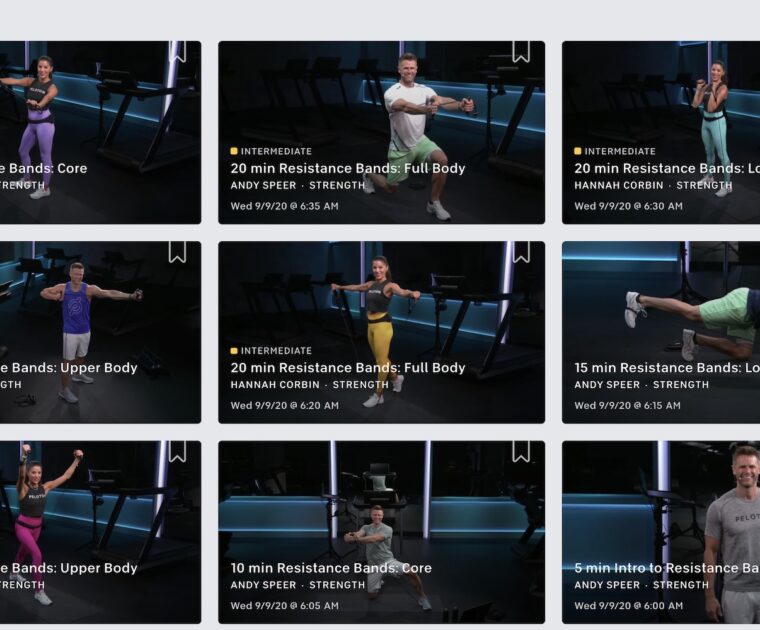The image size is (760, 630).
Task: Open 10 min Resistance Bands: Core class
Action: point(381,532)
